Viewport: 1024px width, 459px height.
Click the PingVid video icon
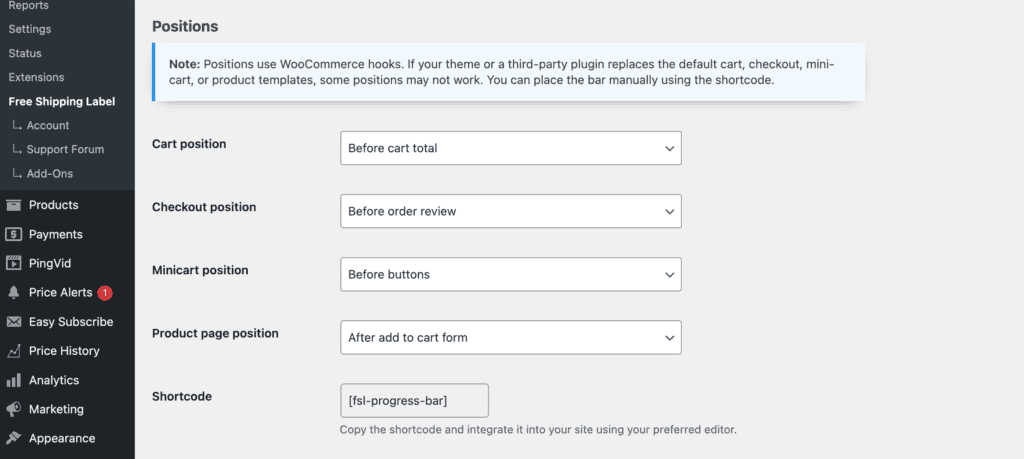click(14, 263)
